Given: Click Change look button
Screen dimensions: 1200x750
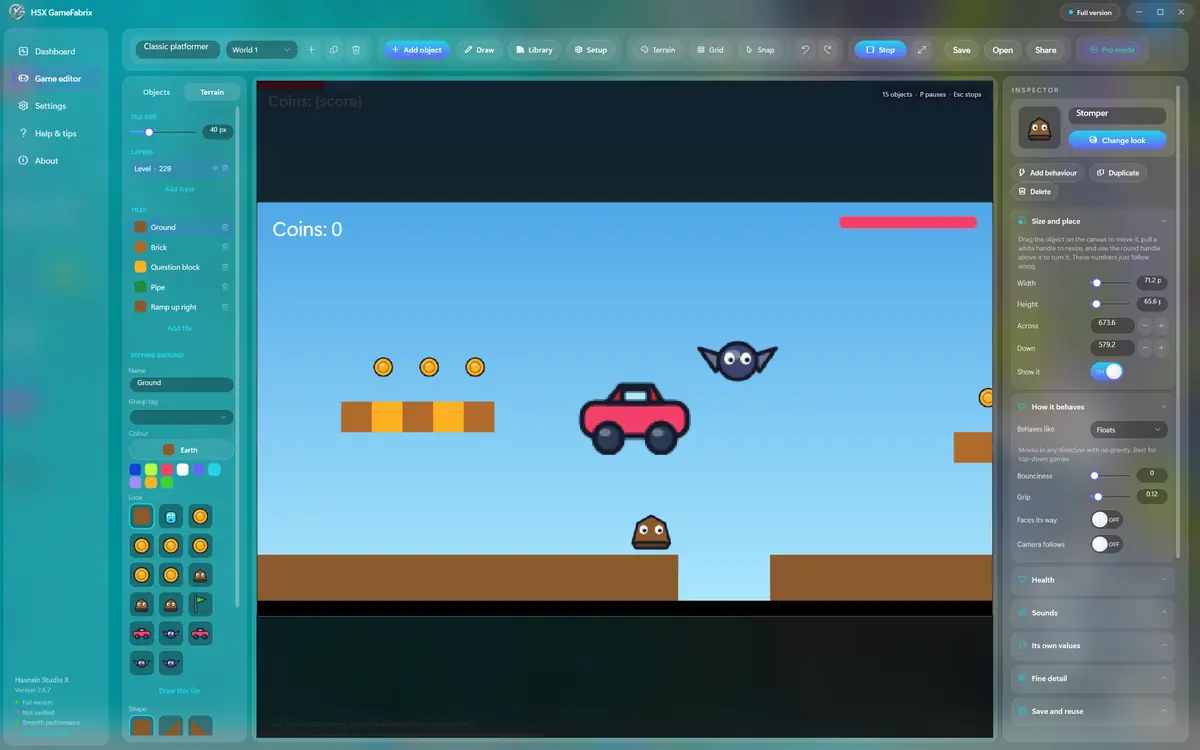Looking at the screenshot, I should [1117, 140].
